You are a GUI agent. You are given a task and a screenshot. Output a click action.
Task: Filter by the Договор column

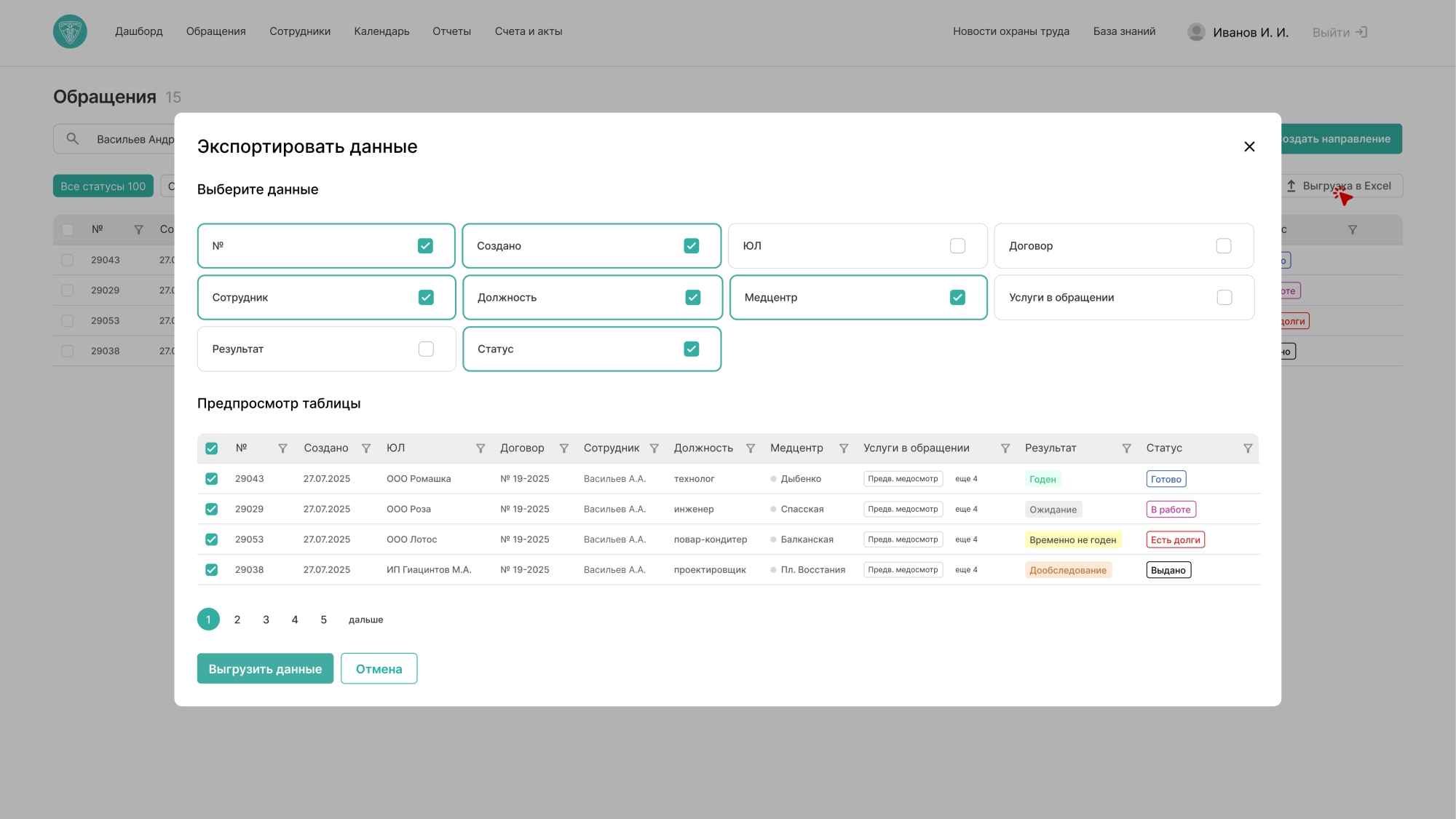[x=563, y=448]
